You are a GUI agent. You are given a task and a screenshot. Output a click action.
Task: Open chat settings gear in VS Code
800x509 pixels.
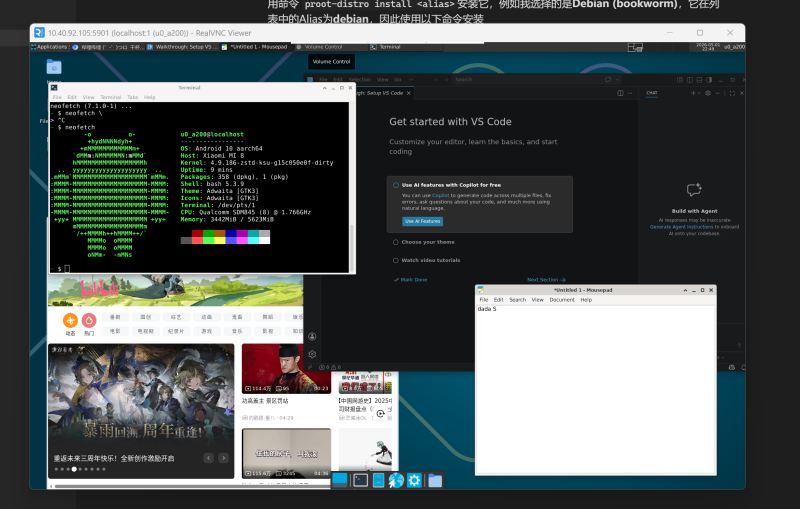[708, 93]
